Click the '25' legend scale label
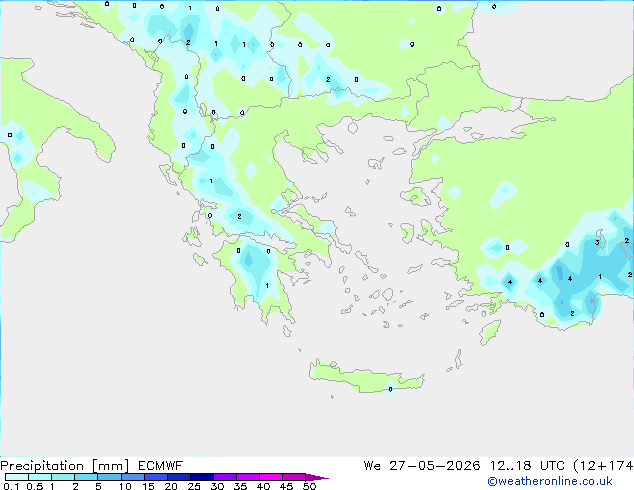The width and height of the screenshot is (634, 490). (x=194, y=486)
